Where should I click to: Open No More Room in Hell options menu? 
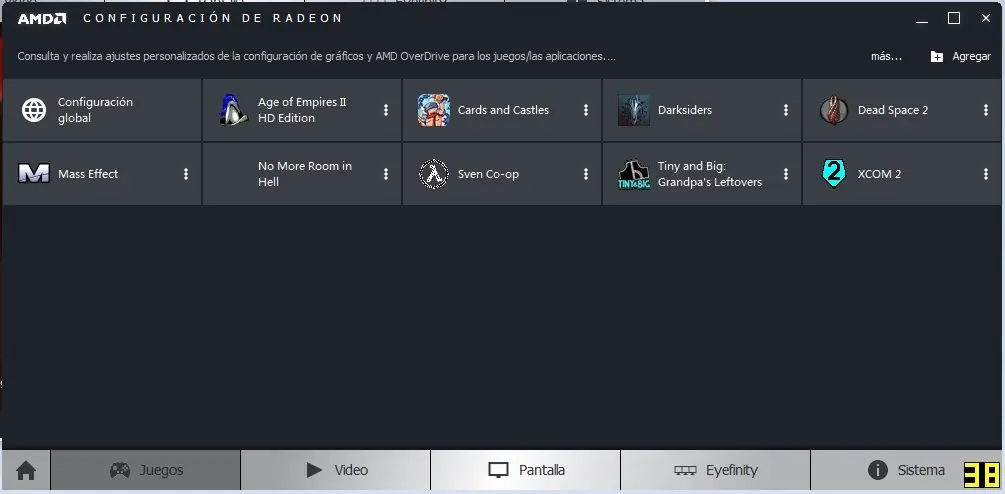[x=386, y=174]
